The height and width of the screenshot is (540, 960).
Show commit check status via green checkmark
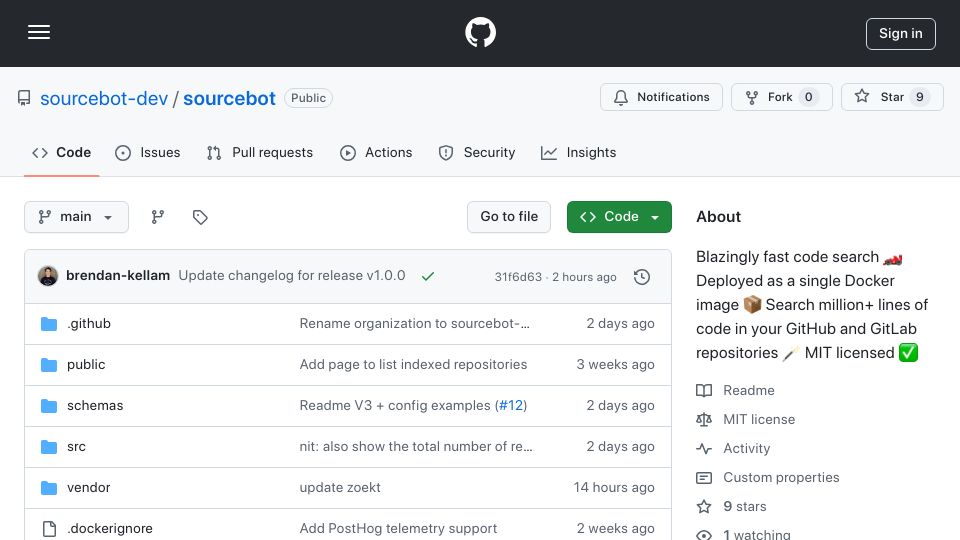pos(428,276)
